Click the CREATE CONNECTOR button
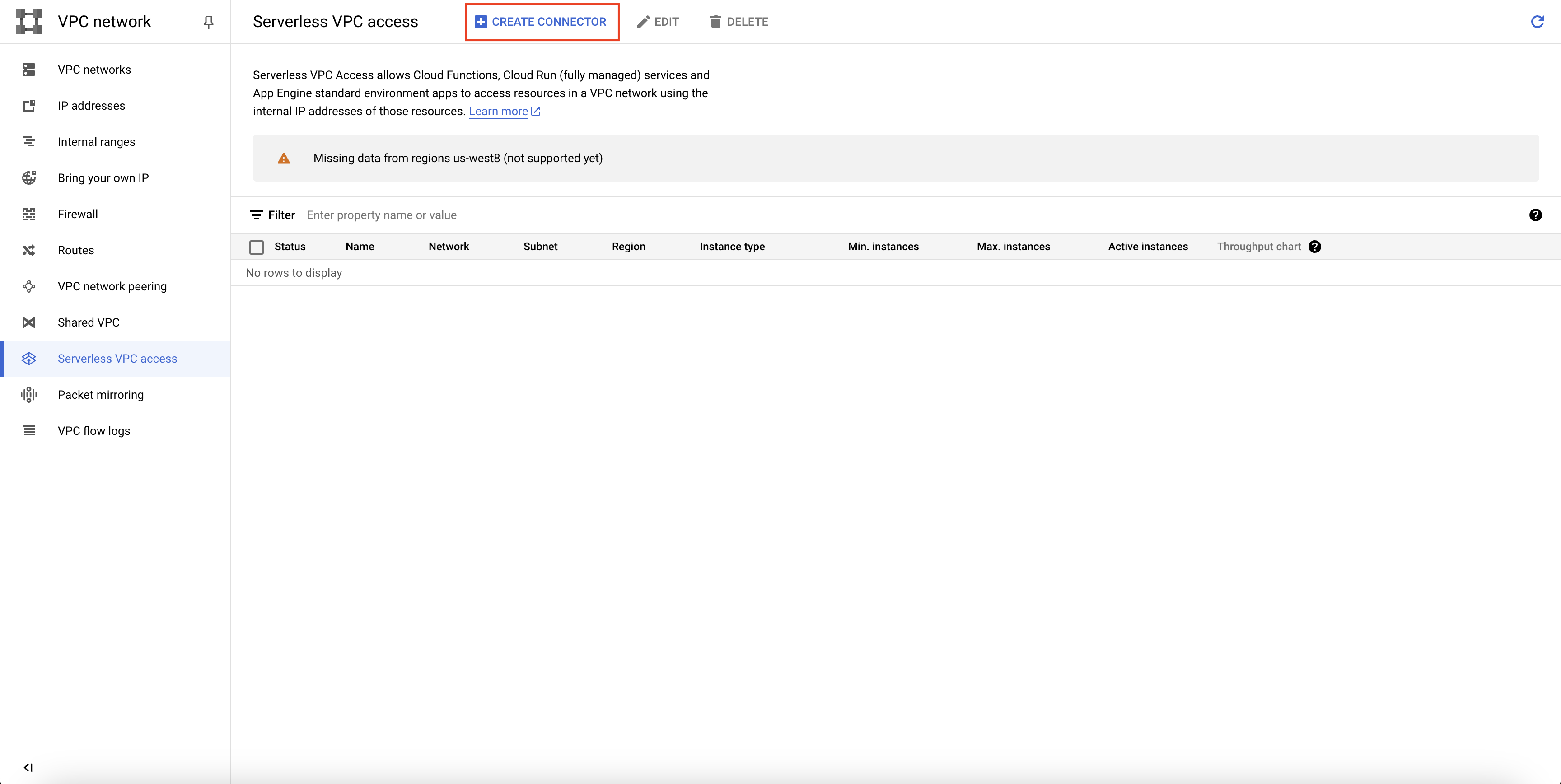This screenshot has height=784, width=1561. [541, 22]
